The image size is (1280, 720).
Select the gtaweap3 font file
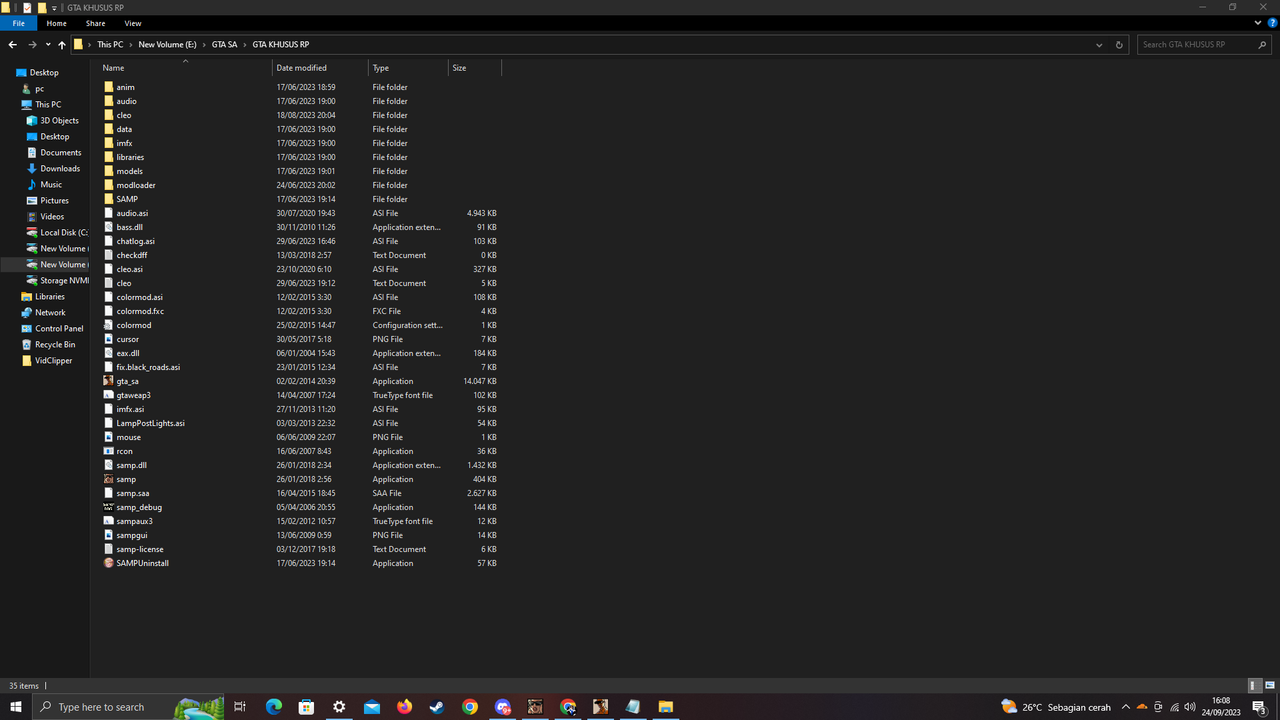(133, 395)
